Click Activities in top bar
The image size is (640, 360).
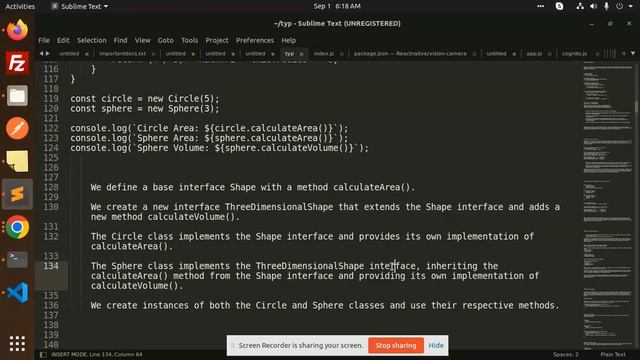[x=20, y=6]
